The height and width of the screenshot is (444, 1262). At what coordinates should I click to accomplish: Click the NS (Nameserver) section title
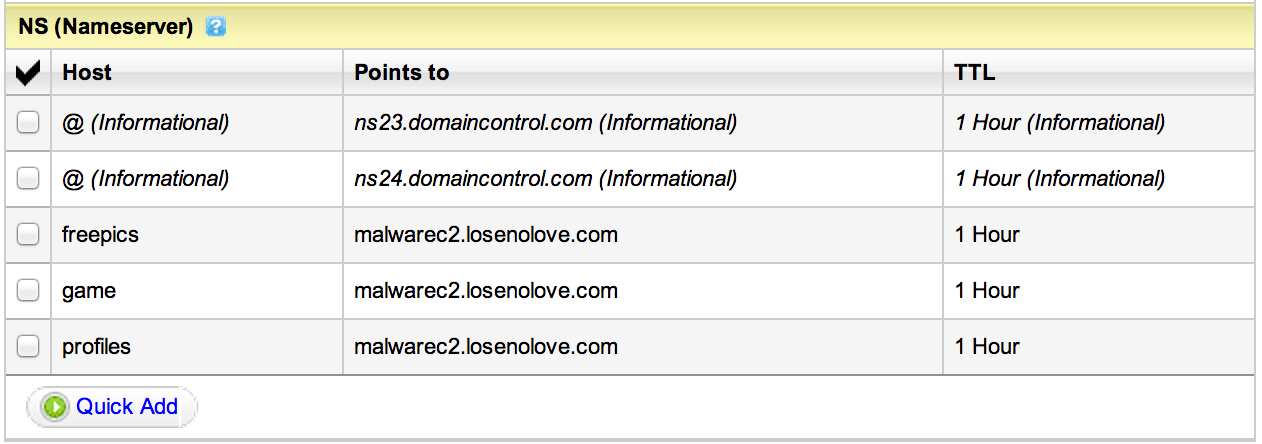pos(105,28)
